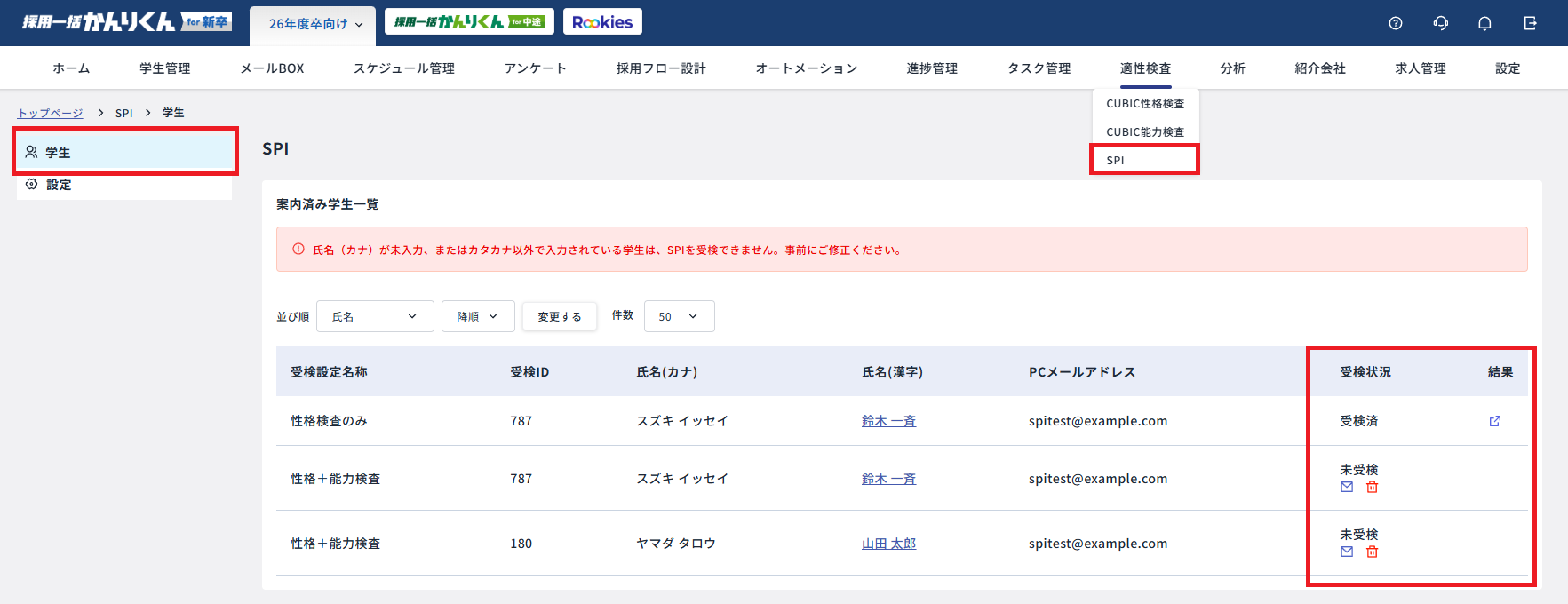Open the 降順 sort order dropdown

coord(477,316)
